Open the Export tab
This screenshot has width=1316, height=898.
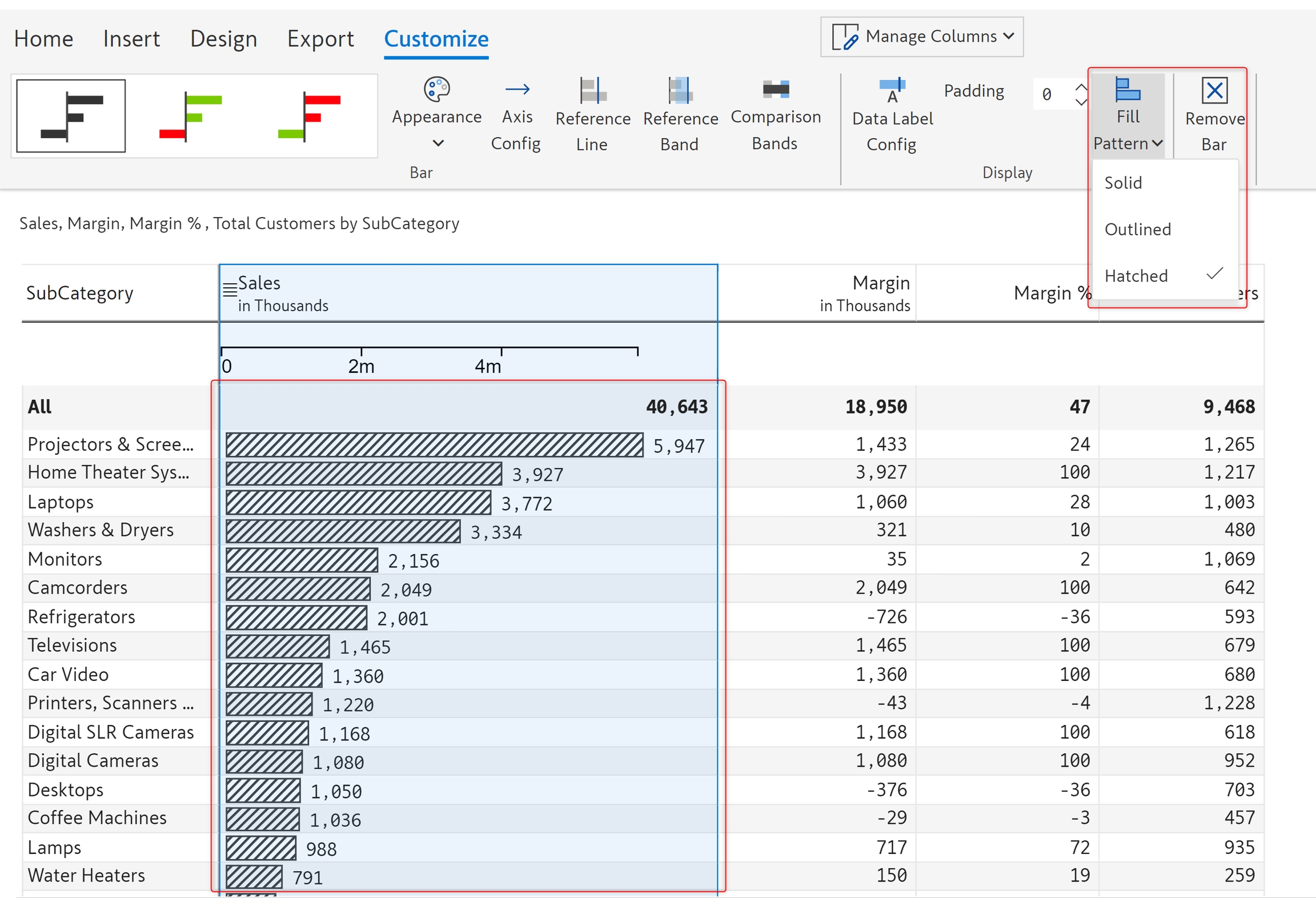(x=320, y=39)
